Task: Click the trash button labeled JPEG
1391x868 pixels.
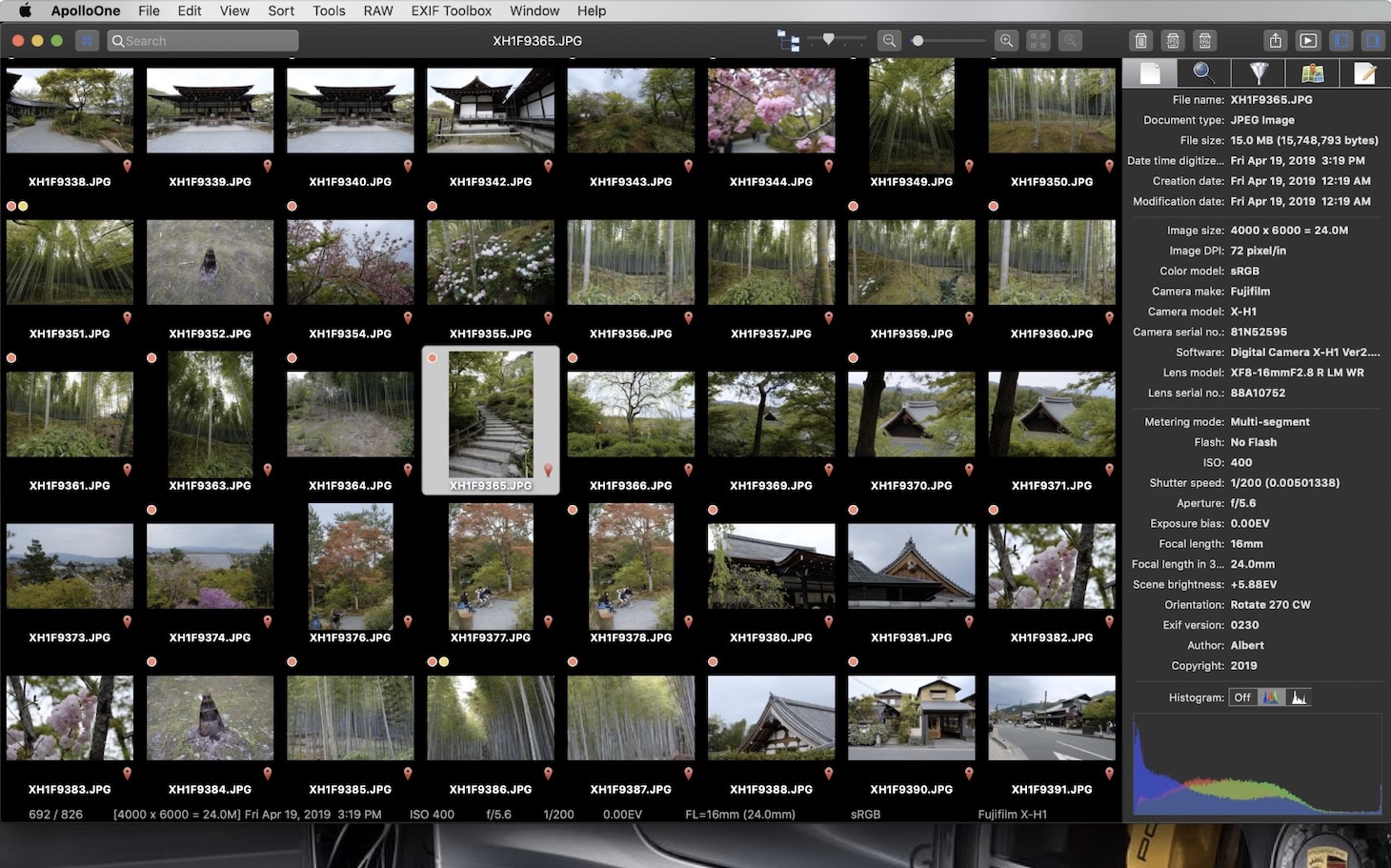Action: click(1173, 41)
